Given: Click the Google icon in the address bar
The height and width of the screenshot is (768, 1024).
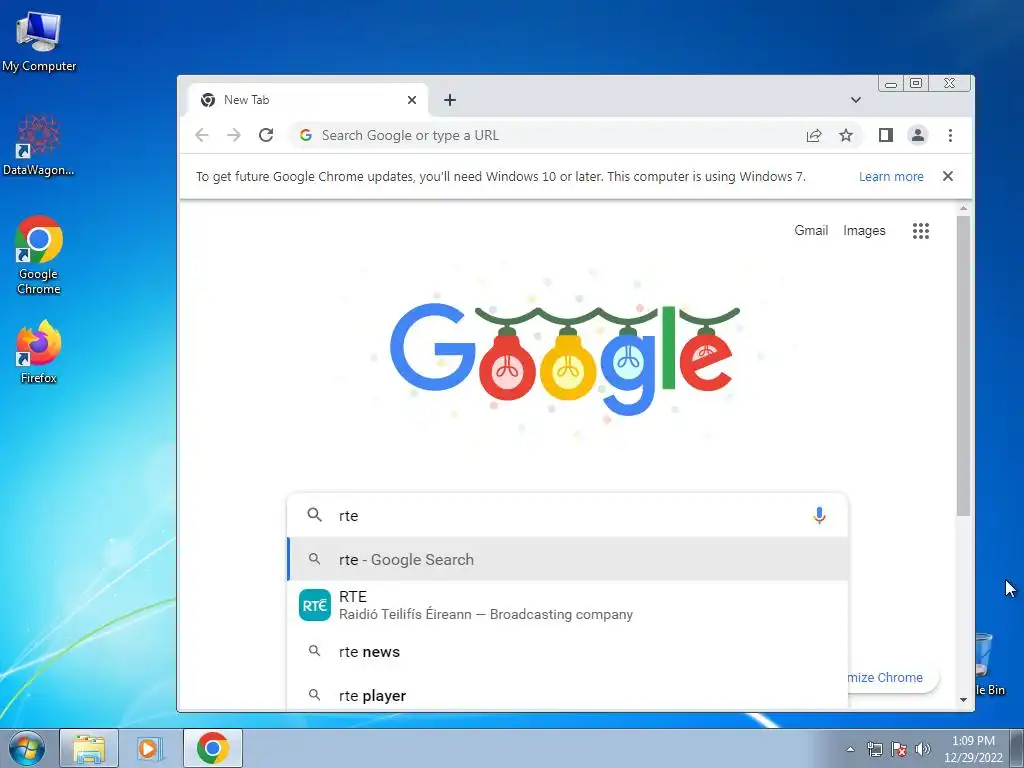Looking at the screenshot, I should click(306, 135).
